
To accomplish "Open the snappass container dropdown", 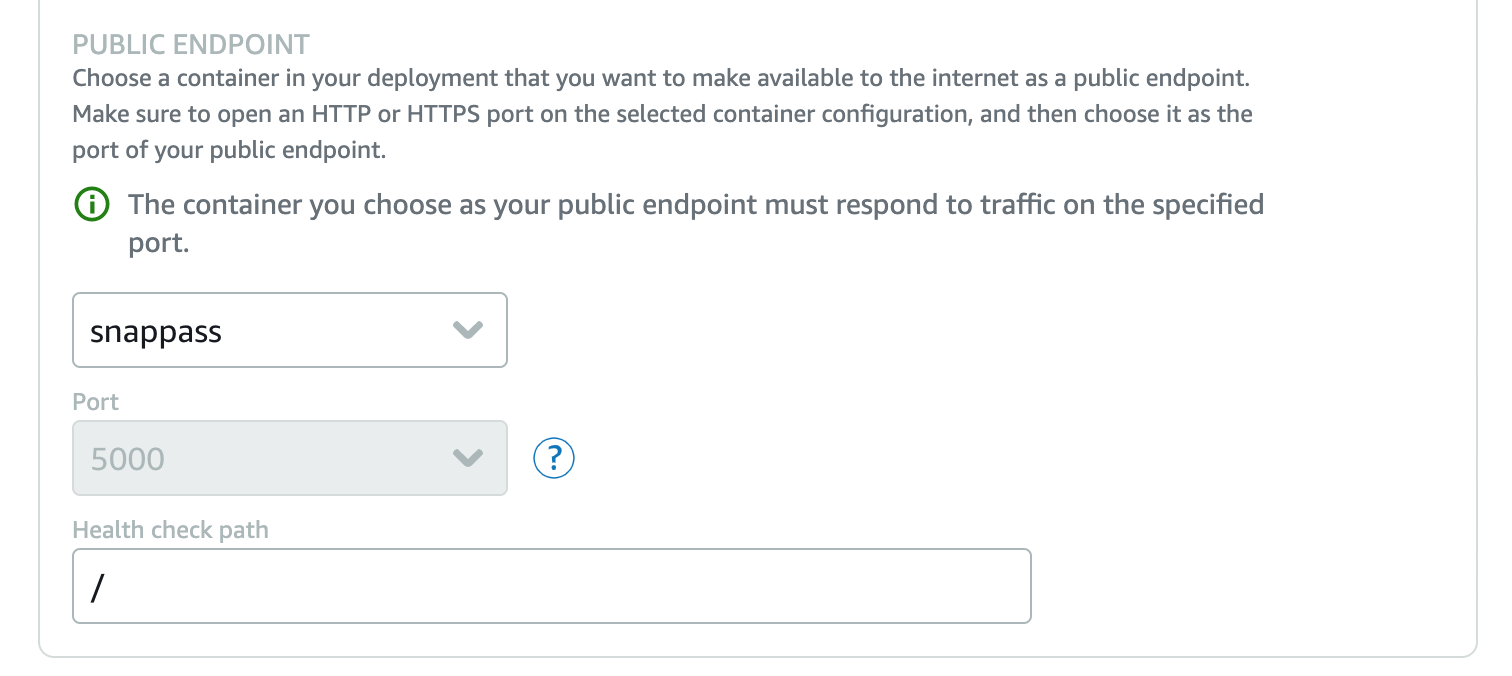I will click(290, 330).
